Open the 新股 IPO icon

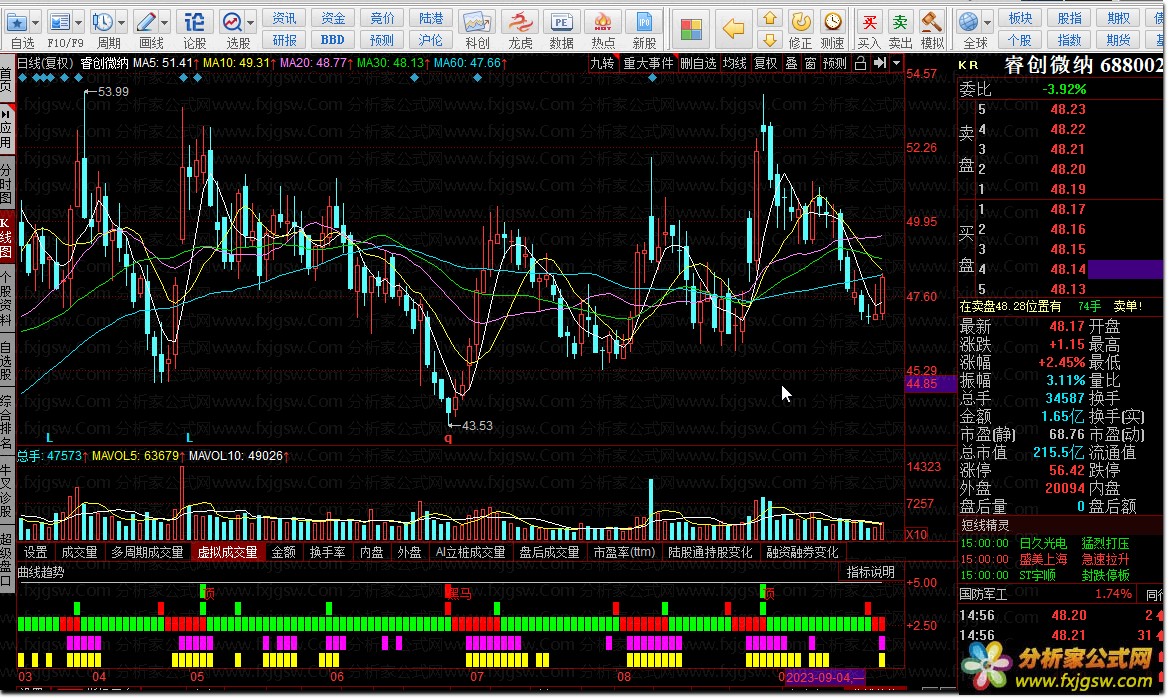pyautogui.click(x=644, y=22)
